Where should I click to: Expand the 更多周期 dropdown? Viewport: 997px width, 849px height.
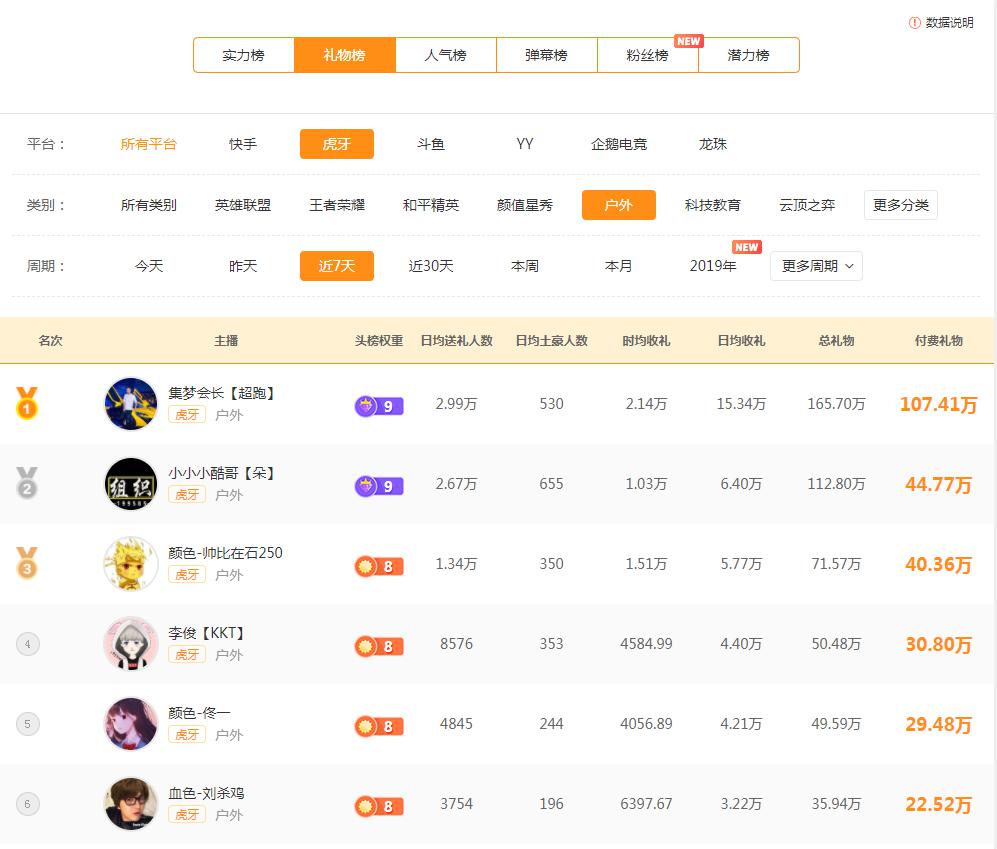pos(816,266)
